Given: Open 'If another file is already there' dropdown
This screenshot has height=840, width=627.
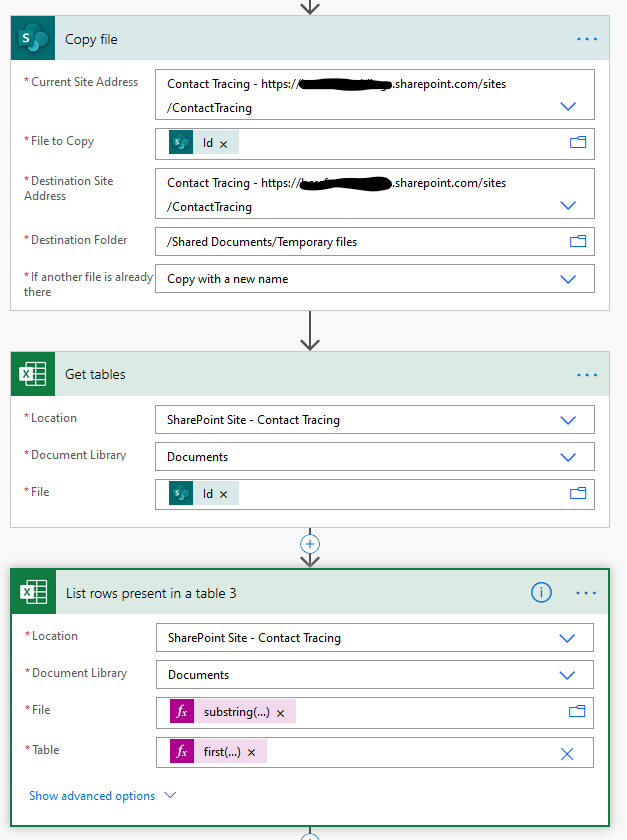Looking at the screenshot, I should (x=568, y=279).
